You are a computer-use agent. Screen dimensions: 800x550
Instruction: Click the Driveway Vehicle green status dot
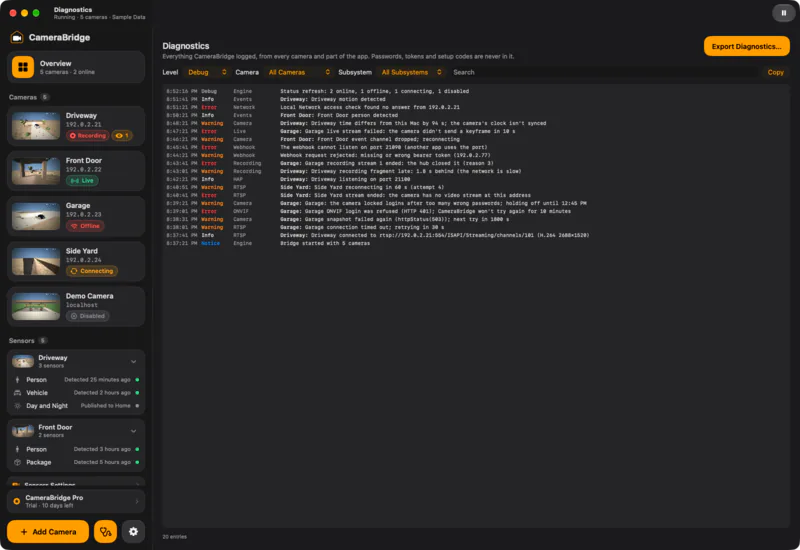[x=137, y=393]
